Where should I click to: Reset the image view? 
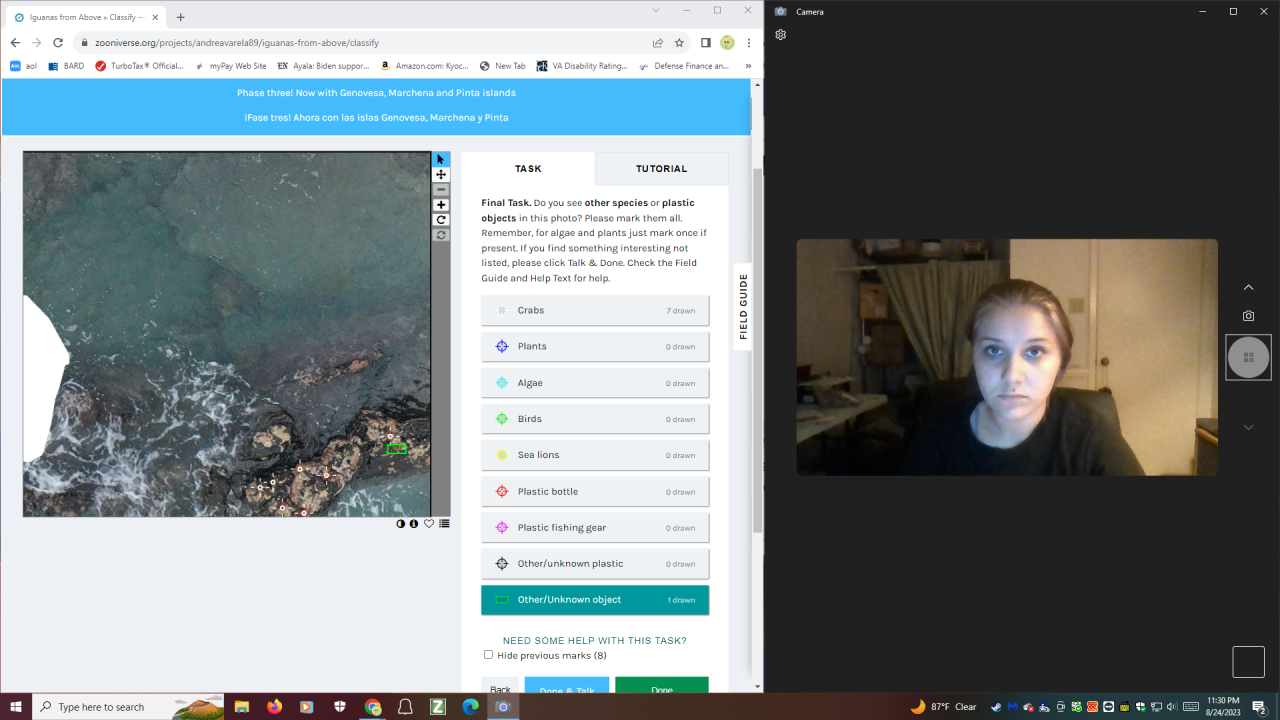tap(441, 235)
